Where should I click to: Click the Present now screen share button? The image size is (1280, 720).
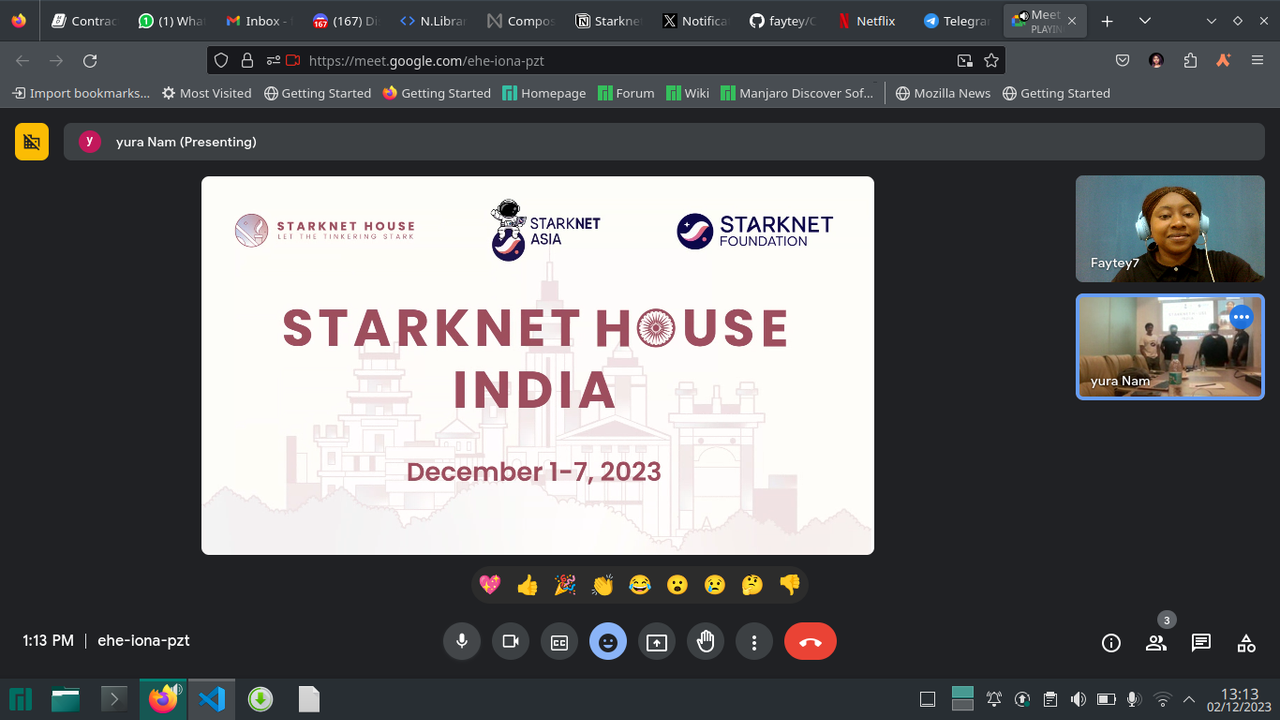pyautogui.click(x=657, y=641)
